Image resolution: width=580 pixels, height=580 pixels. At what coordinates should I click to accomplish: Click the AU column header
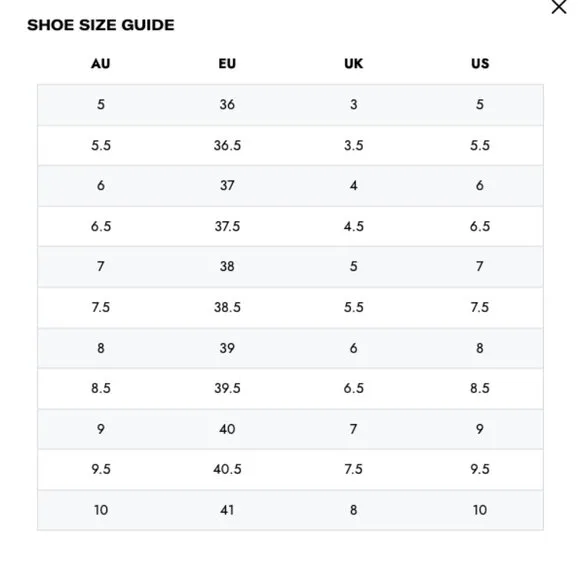(101, 64)
